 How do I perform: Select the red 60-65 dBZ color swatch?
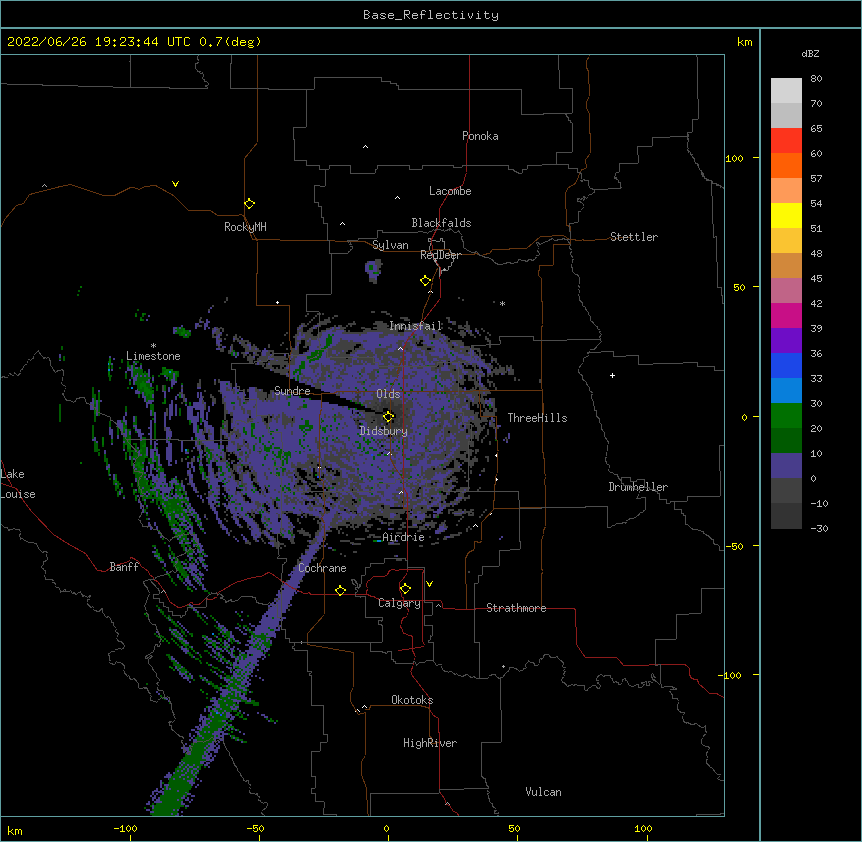point(786,140)
